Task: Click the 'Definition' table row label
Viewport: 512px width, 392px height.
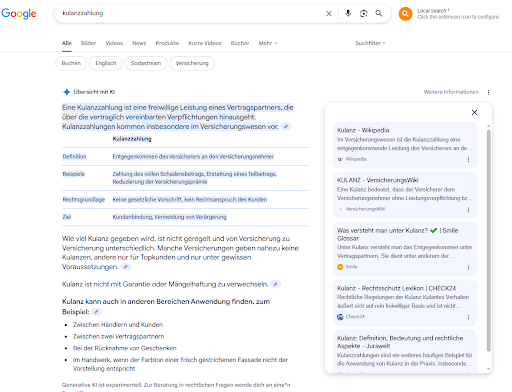Action: pos(74,157)
